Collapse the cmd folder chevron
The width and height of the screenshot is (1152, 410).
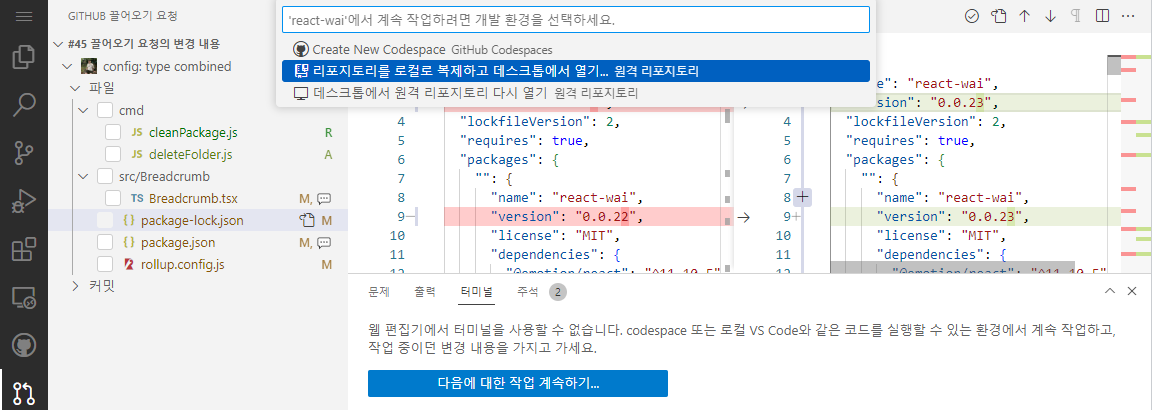click(x=82, y=110)
